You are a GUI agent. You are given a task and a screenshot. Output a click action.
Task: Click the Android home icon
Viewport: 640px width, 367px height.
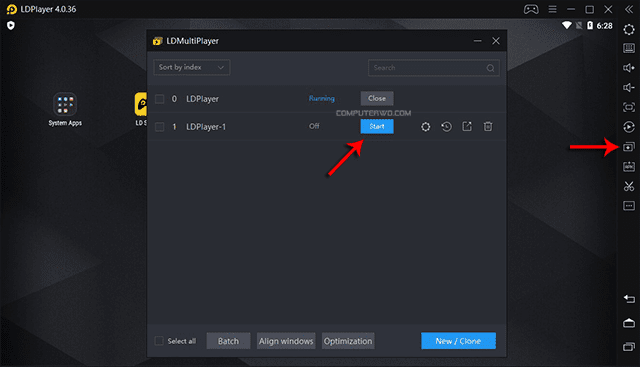pyautogui.click(x=629, y=323)
